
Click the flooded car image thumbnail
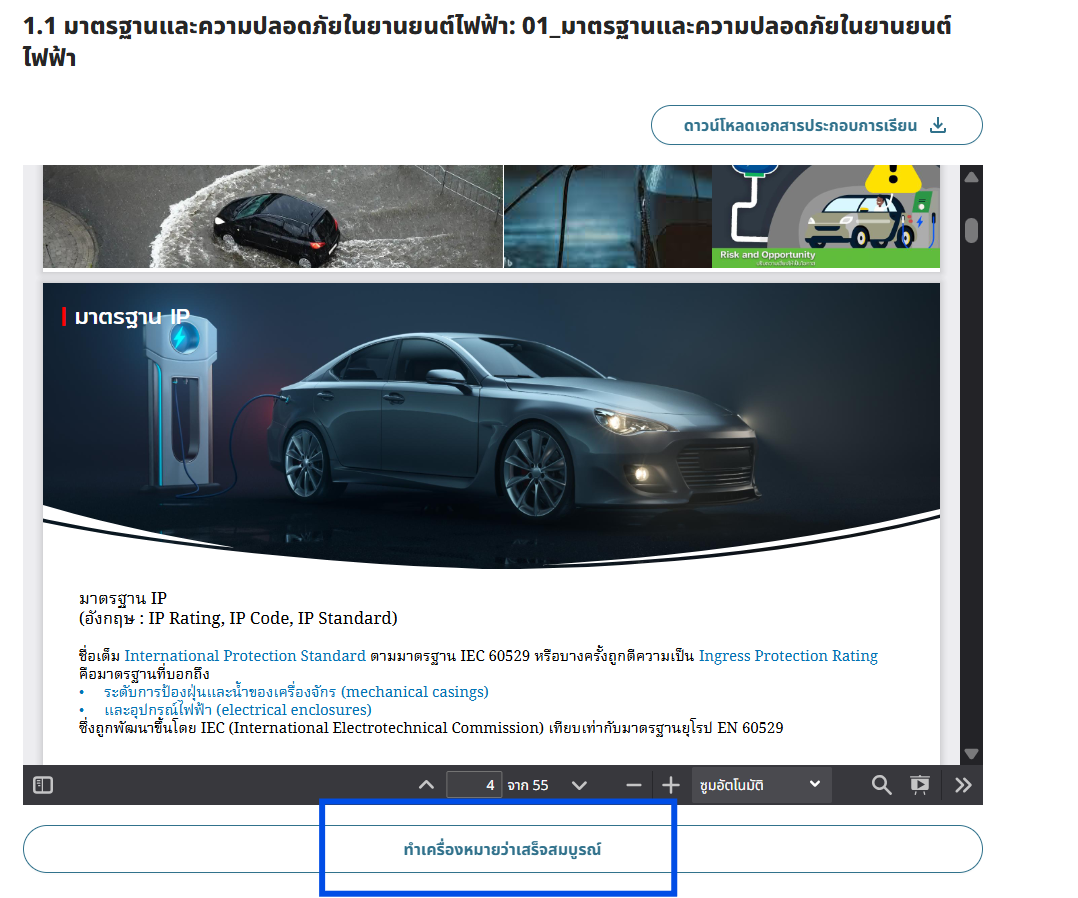[272, 216]
